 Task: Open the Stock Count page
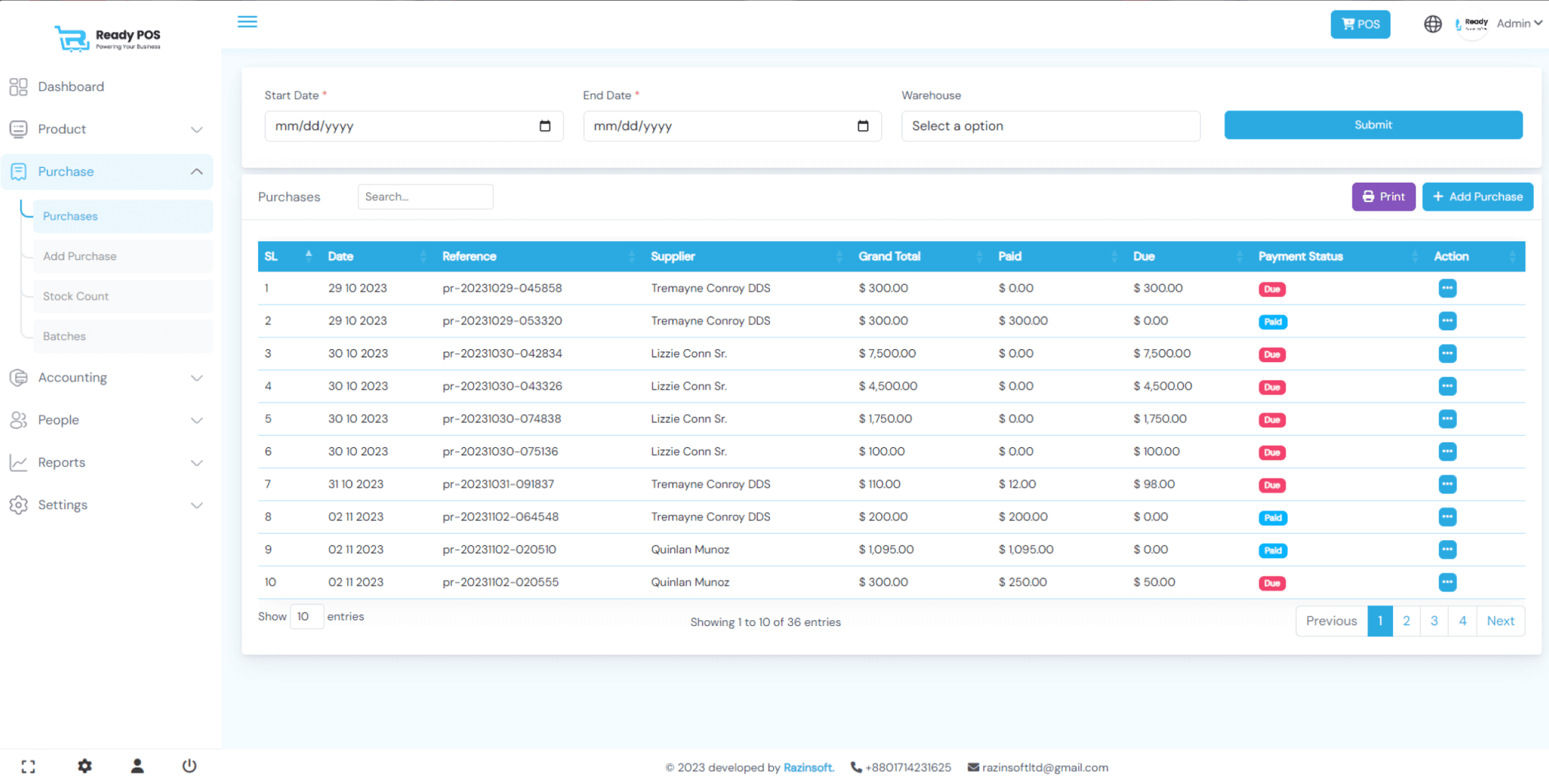pos(75,296)
